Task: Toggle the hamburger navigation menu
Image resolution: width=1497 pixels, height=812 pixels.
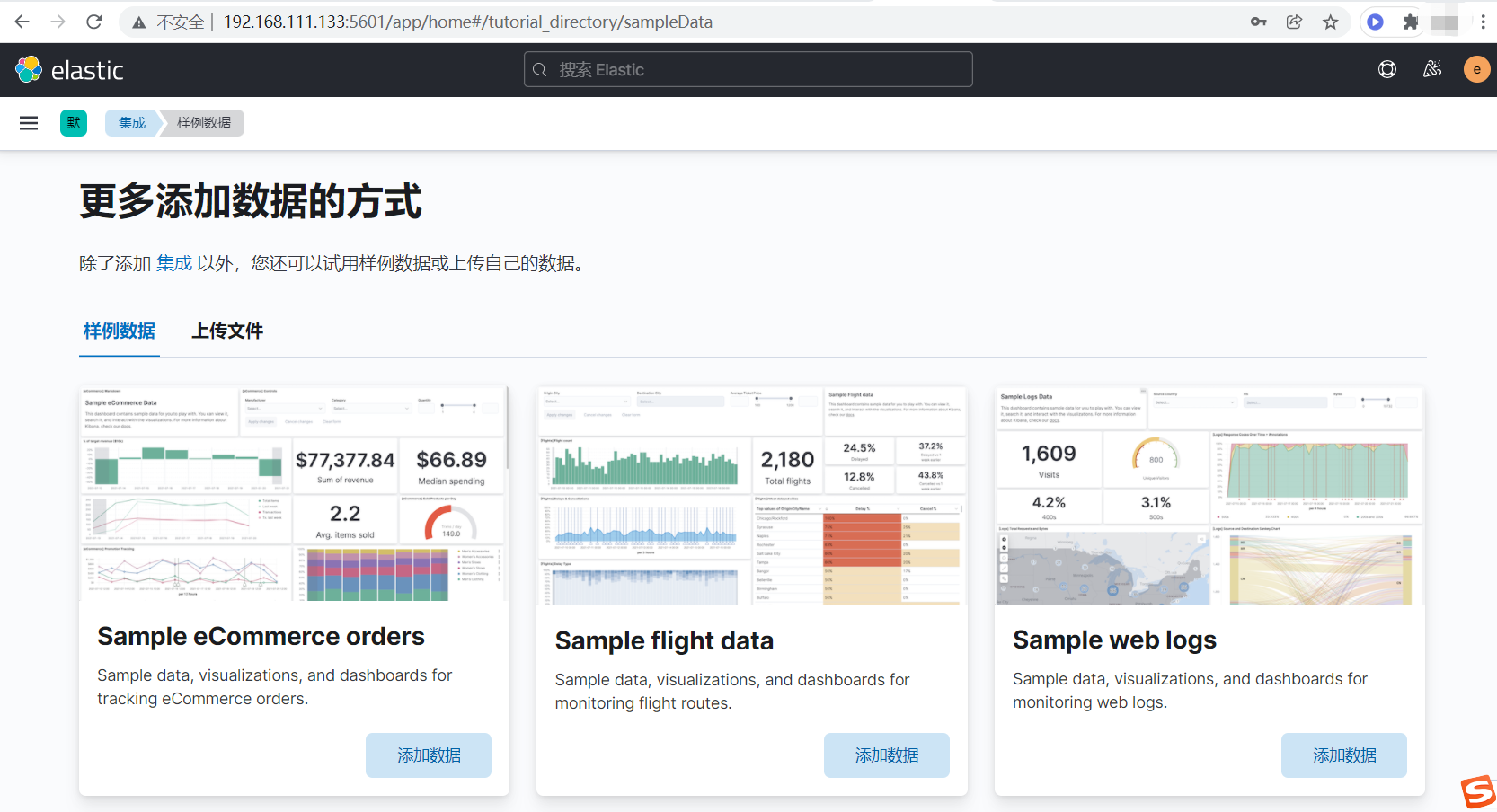Action: (x=29, y=123)
